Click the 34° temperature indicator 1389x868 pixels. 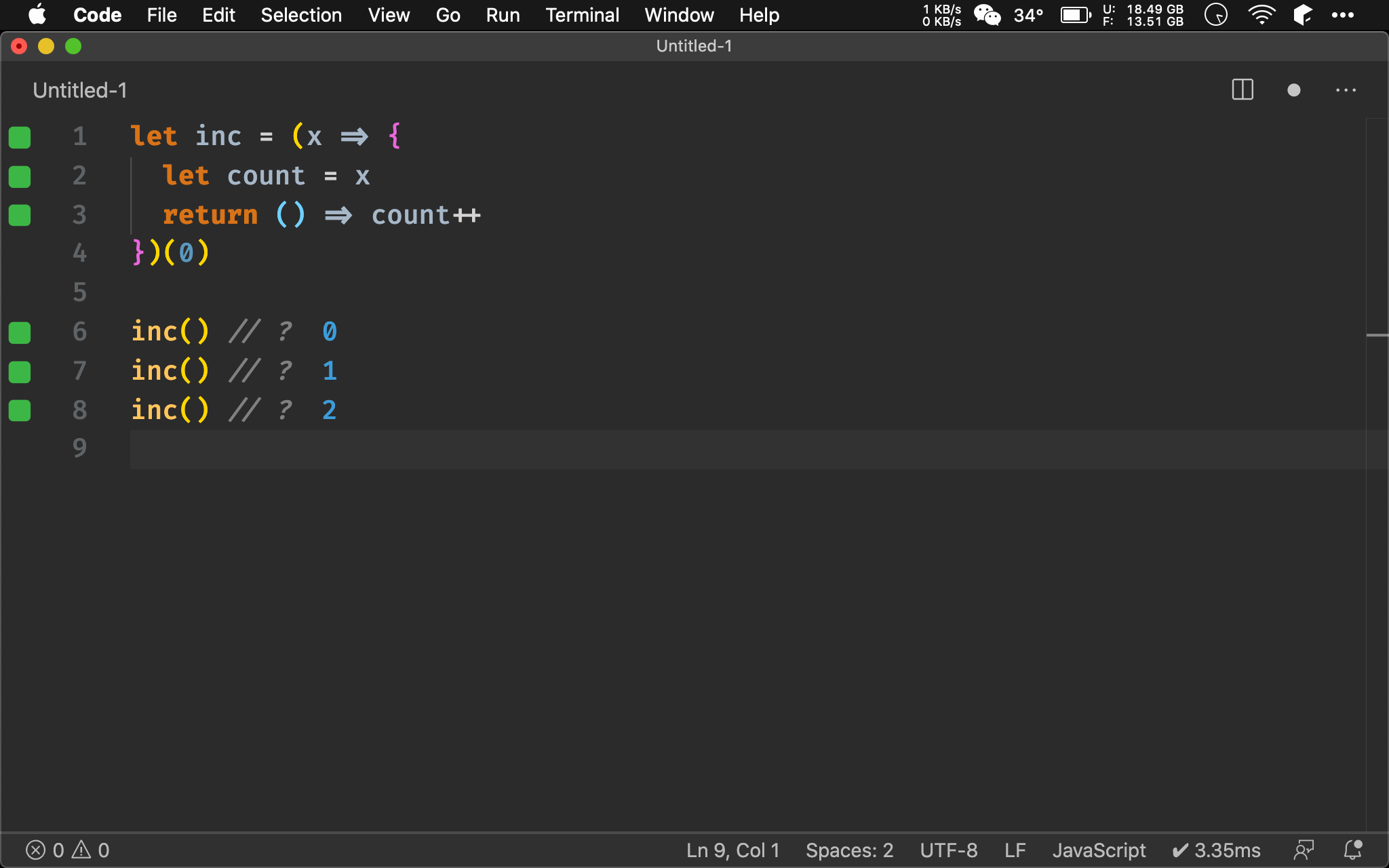click(1028, 15)
